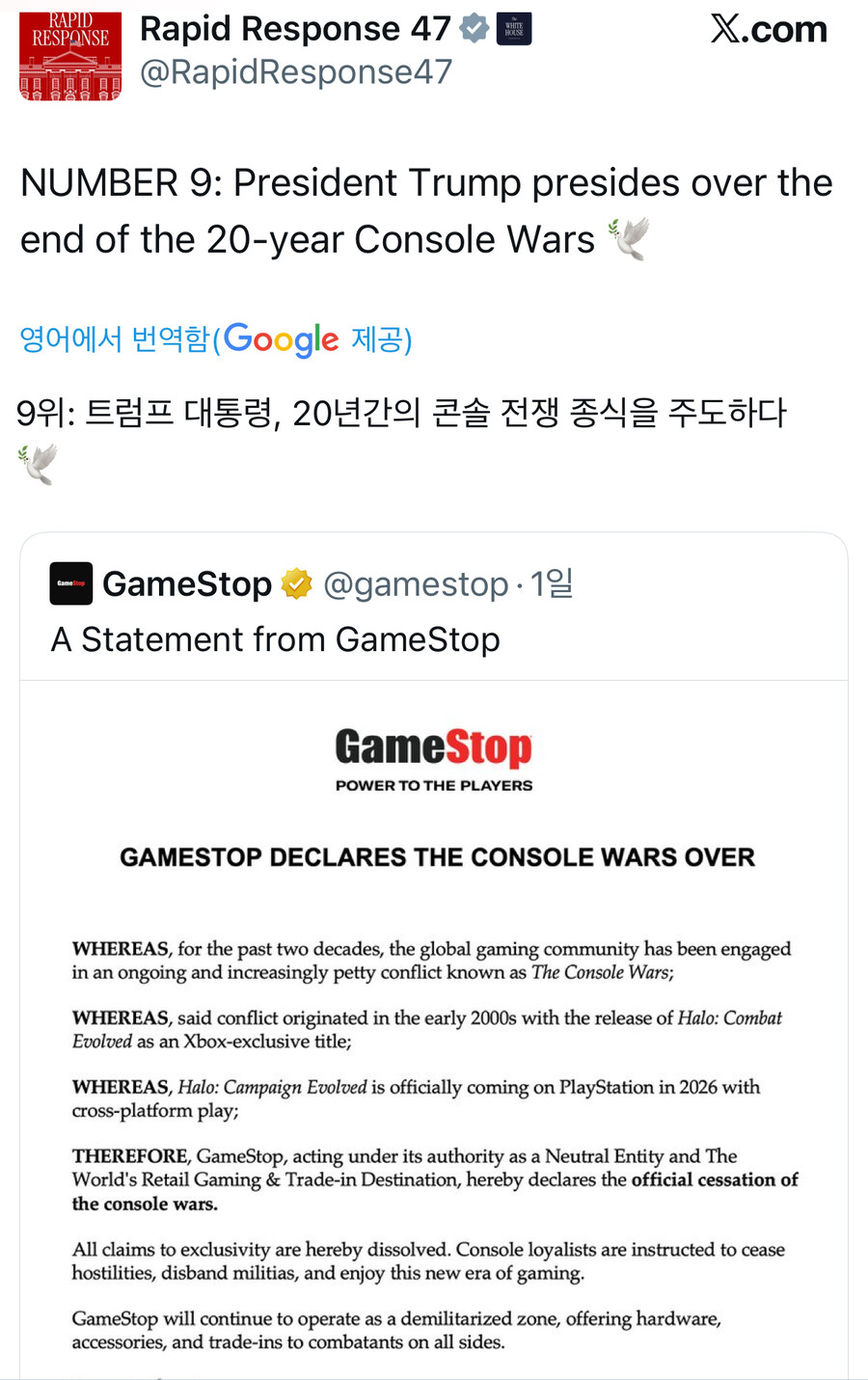Open the GameStop statement image
This screenshot has width=868, height=1380.
point(434,1013)
